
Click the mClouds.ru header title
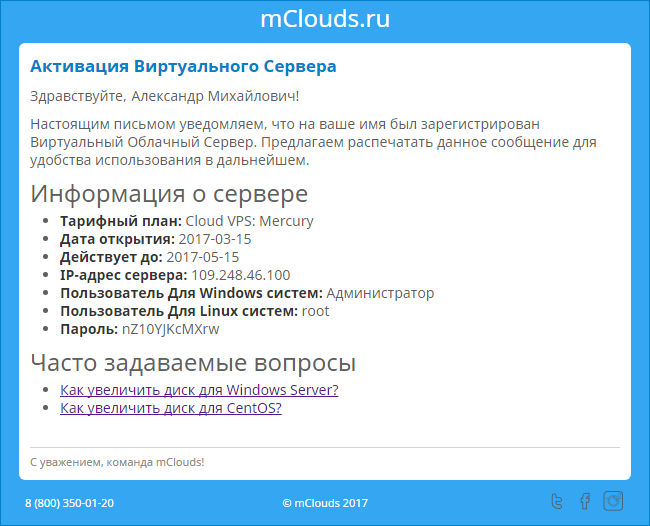coord(325,19)
